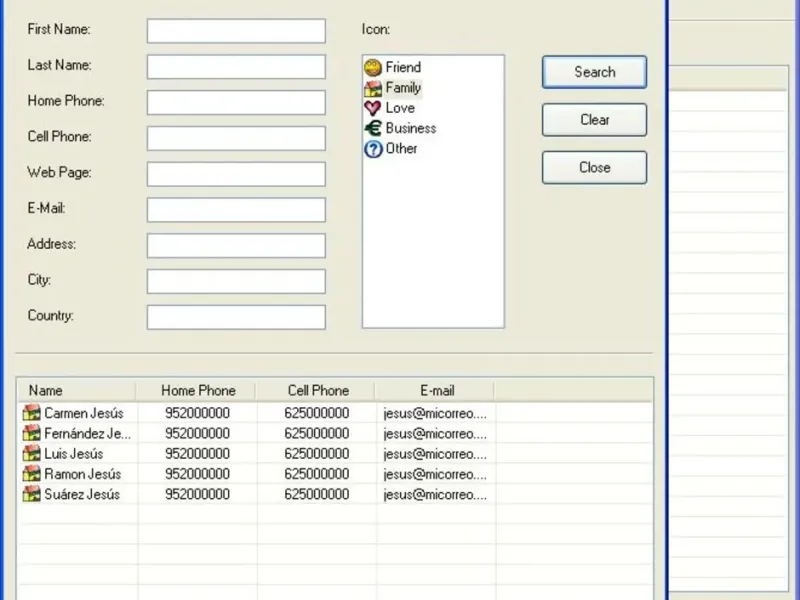This screenshot has width=800, height=600.
Task: Focus the Country input field
Action: point(236,317)
